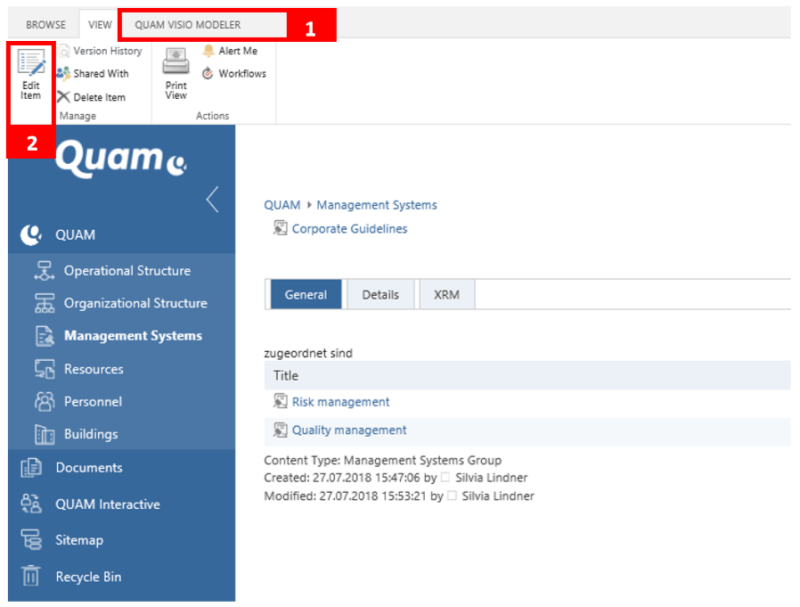Viewport: 800px width, 607px height.
Task: Click the icon beside Corporate Guidelines
Action: click(280, 228)
